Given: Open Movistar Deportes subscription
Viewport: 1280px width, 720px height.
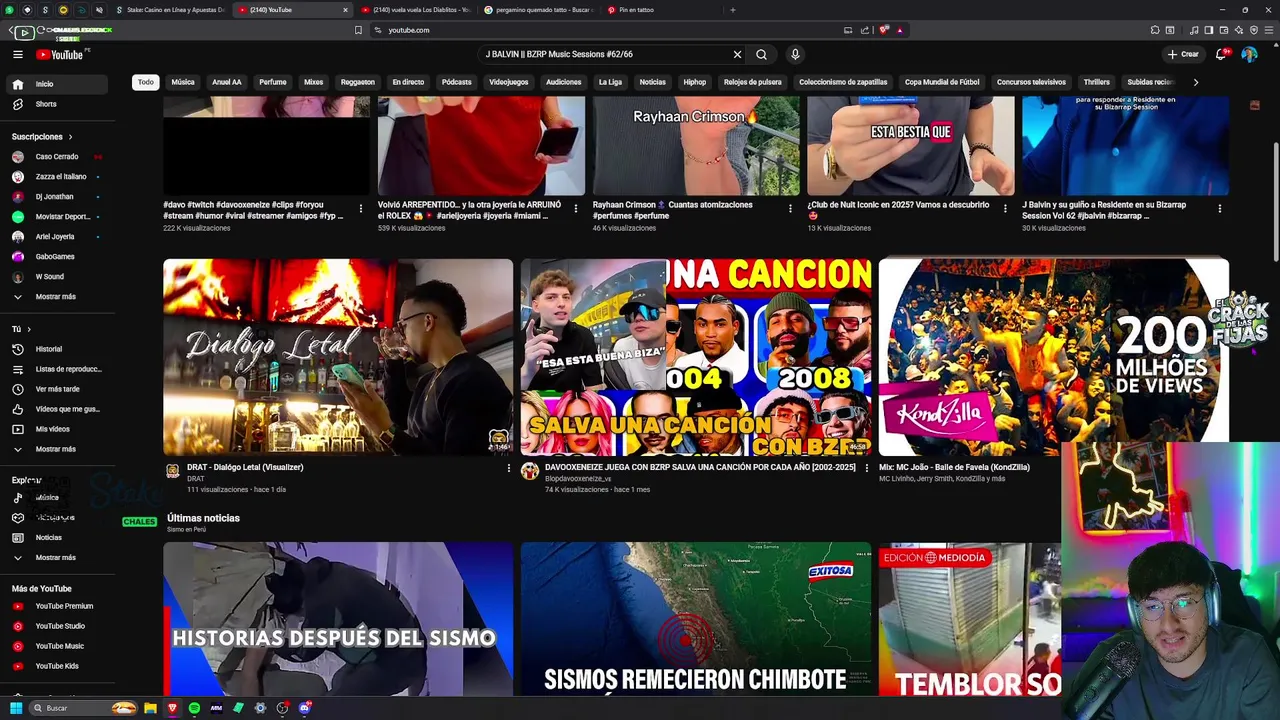Looking at the screenshot, I should [x=57, y=216].
